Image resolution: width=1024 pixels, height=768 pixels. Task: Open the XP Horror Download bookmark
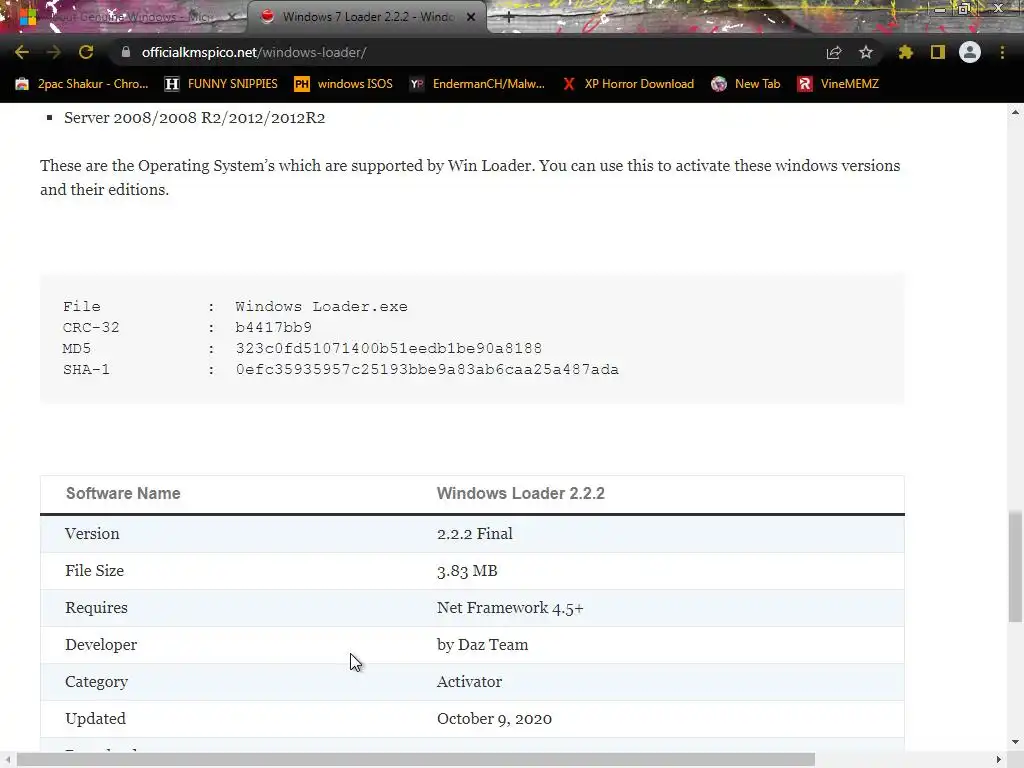pyautogui.click(x=629, y=84)
